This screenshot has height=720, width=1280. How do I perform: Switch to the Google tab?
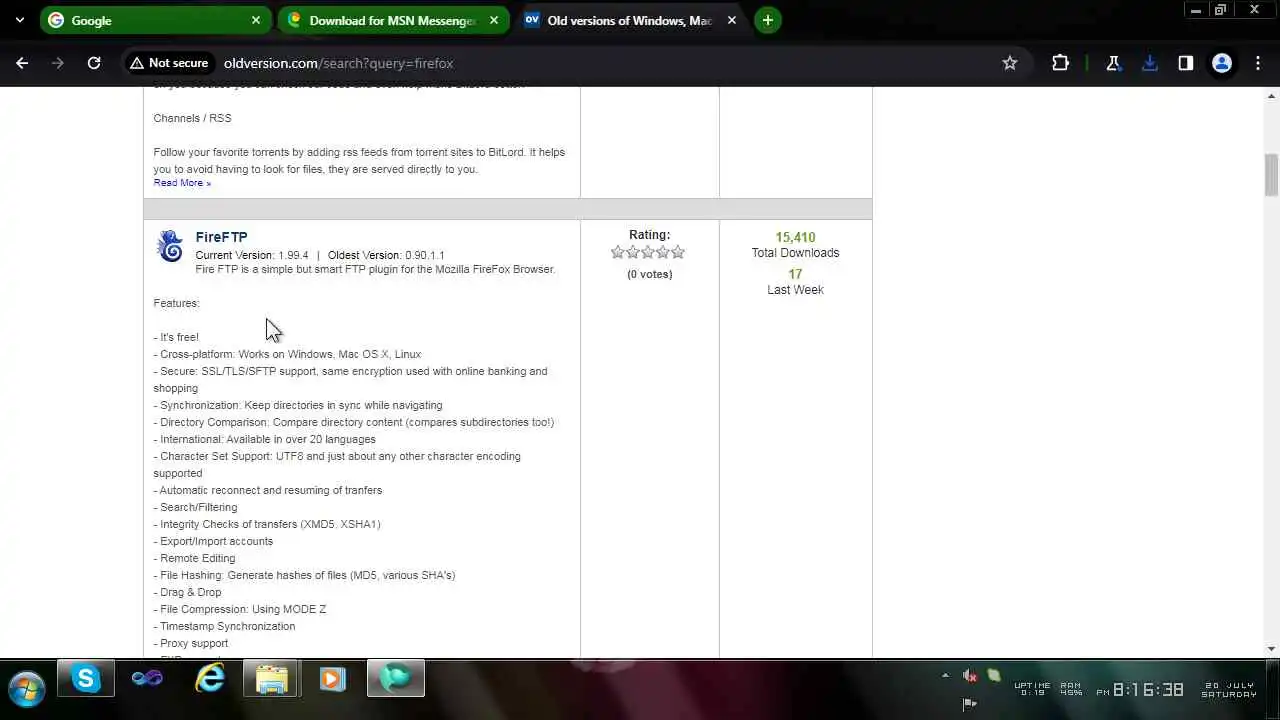154,20
